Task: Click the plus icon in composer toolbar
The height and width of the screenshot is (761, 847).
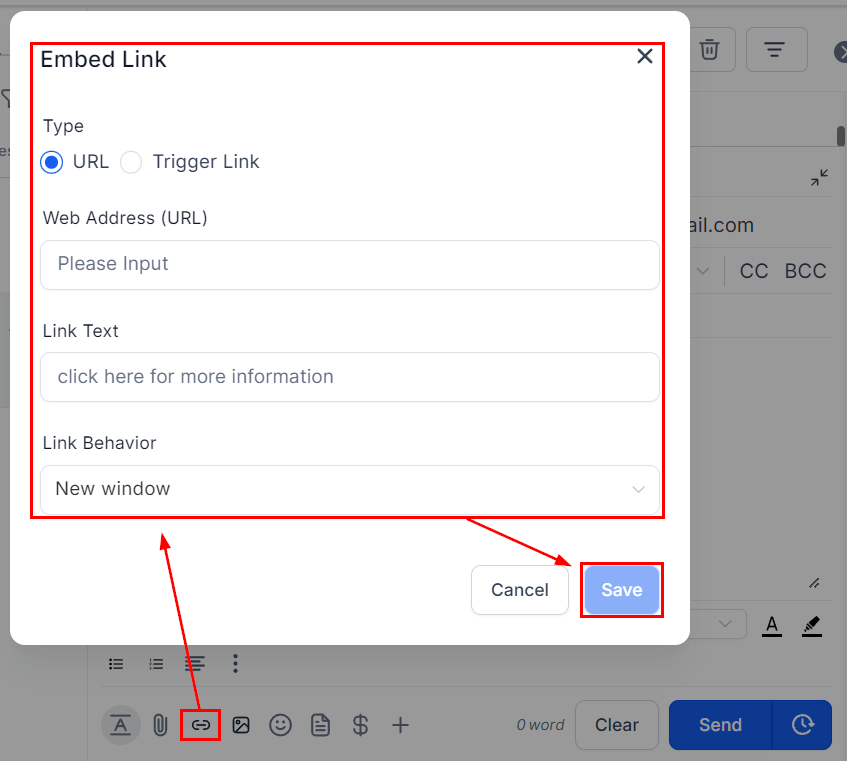Action: pos(400,725)
